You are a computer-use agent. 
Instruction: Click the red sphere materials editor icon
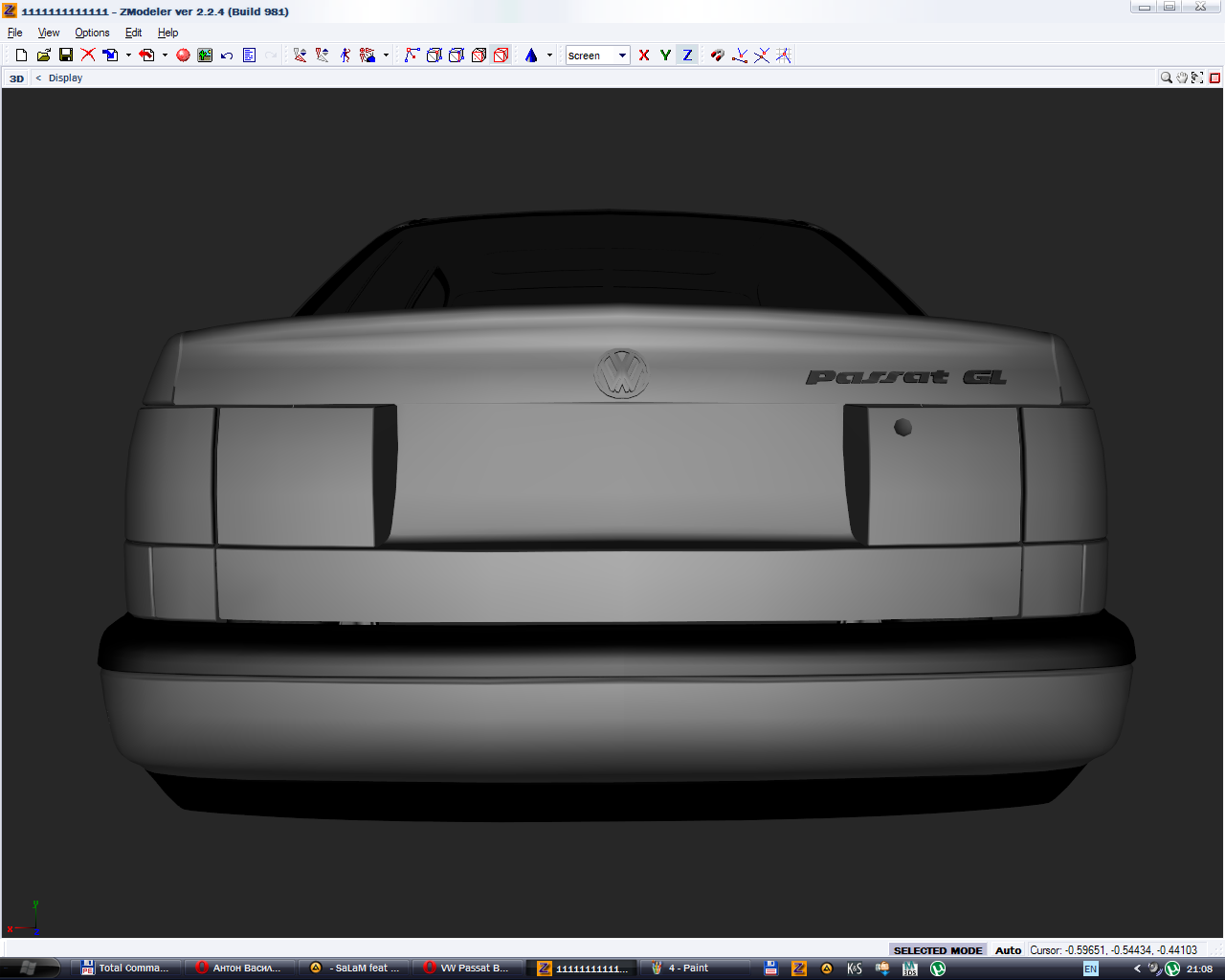183,56
